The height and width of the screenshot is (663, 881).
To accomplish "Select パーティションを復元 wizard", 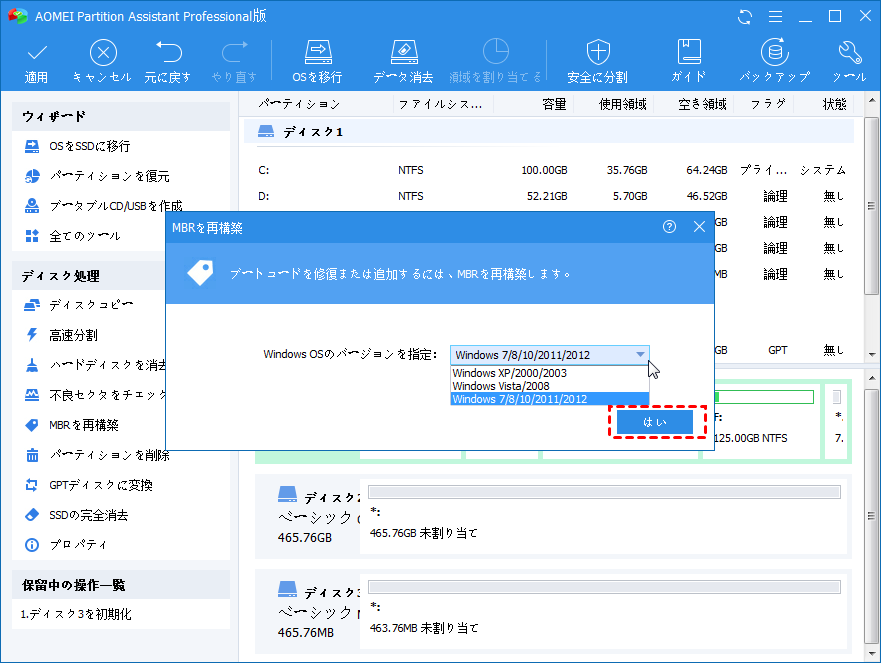I will 97,176.
